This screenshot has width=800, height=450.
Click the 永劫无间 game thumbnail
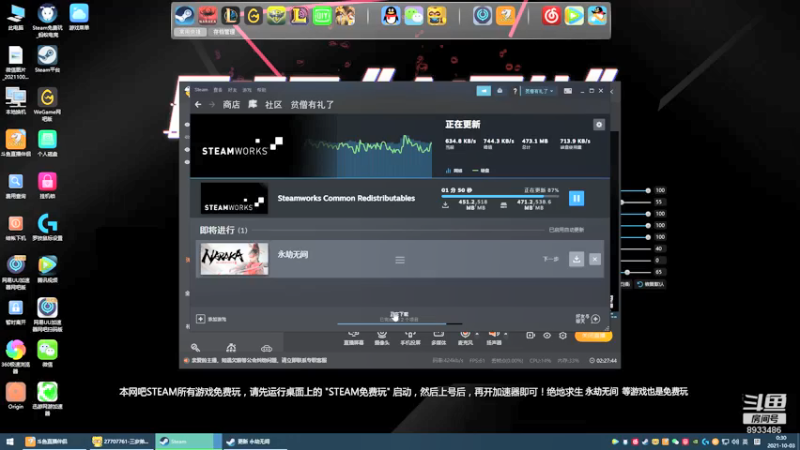tap(234, 259)
